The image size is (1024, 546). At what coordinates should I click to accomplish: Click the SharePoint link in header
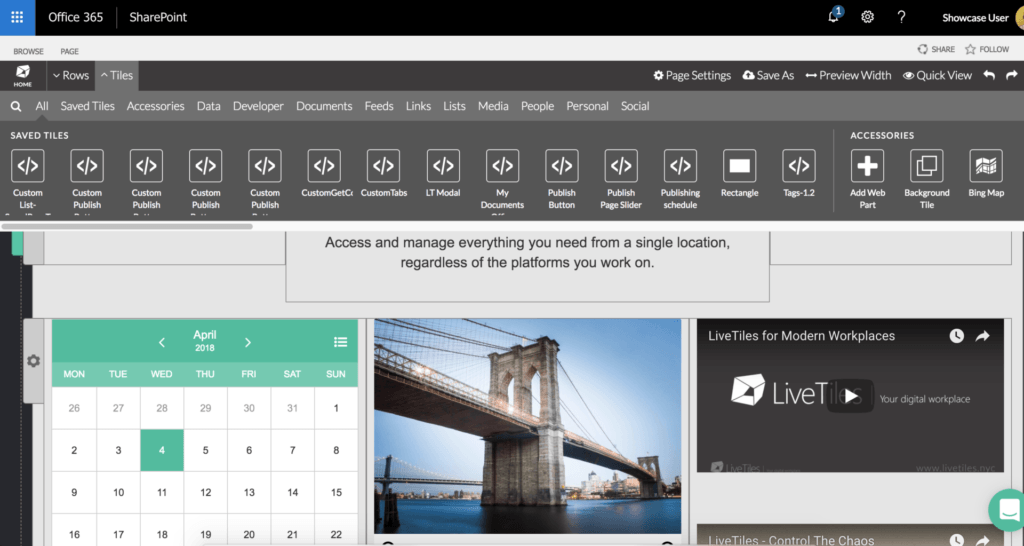tap(158, 18)
